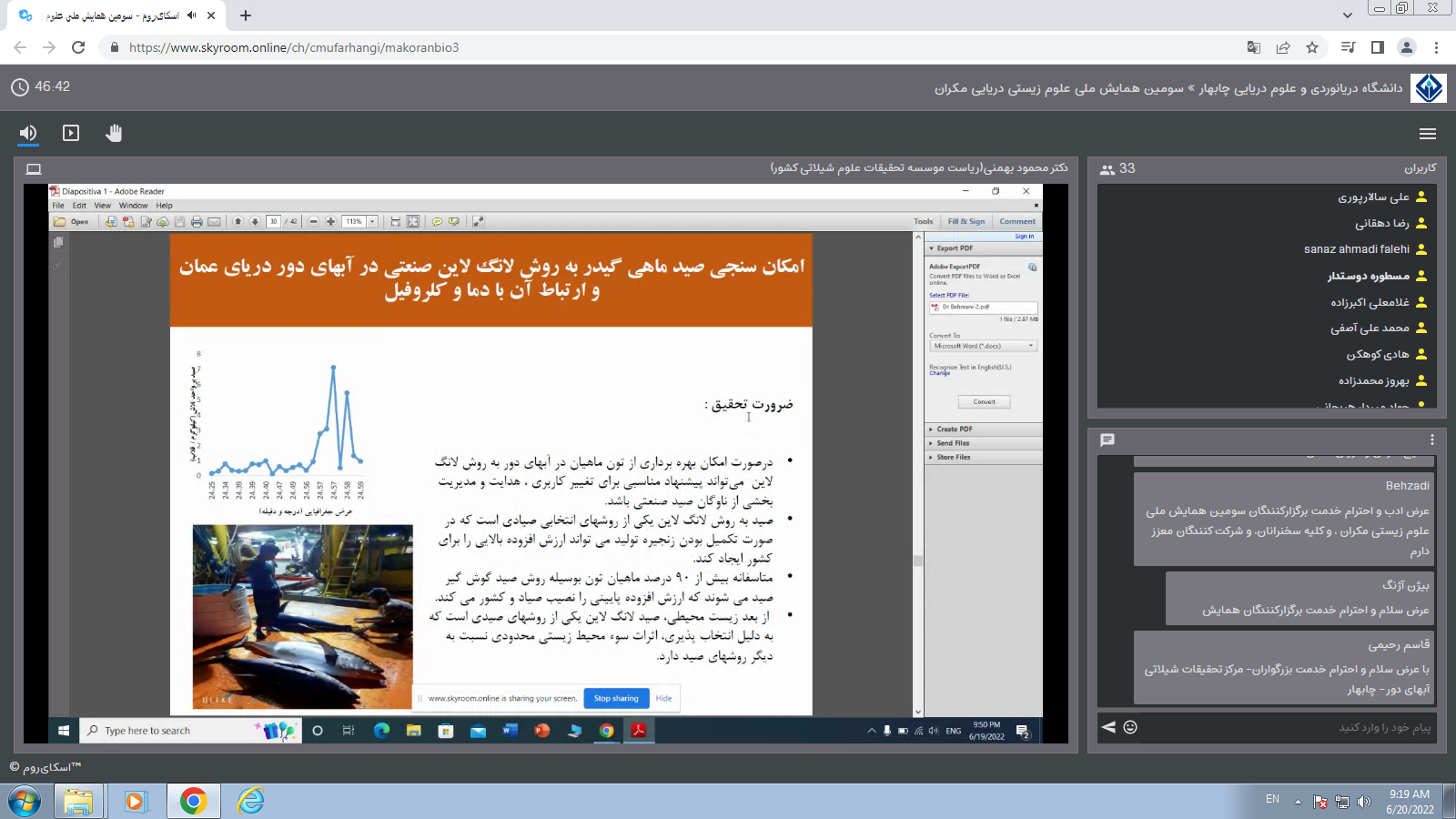This screenshot has width=1456, height=819.
Task: Open Internet Explorer from the taskbar
Action: coord(250,801)
